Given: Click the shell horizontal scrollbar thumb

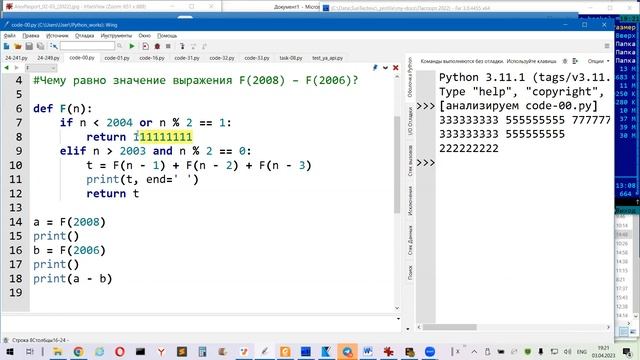Looking at the screenshot, I should [449, 327].
